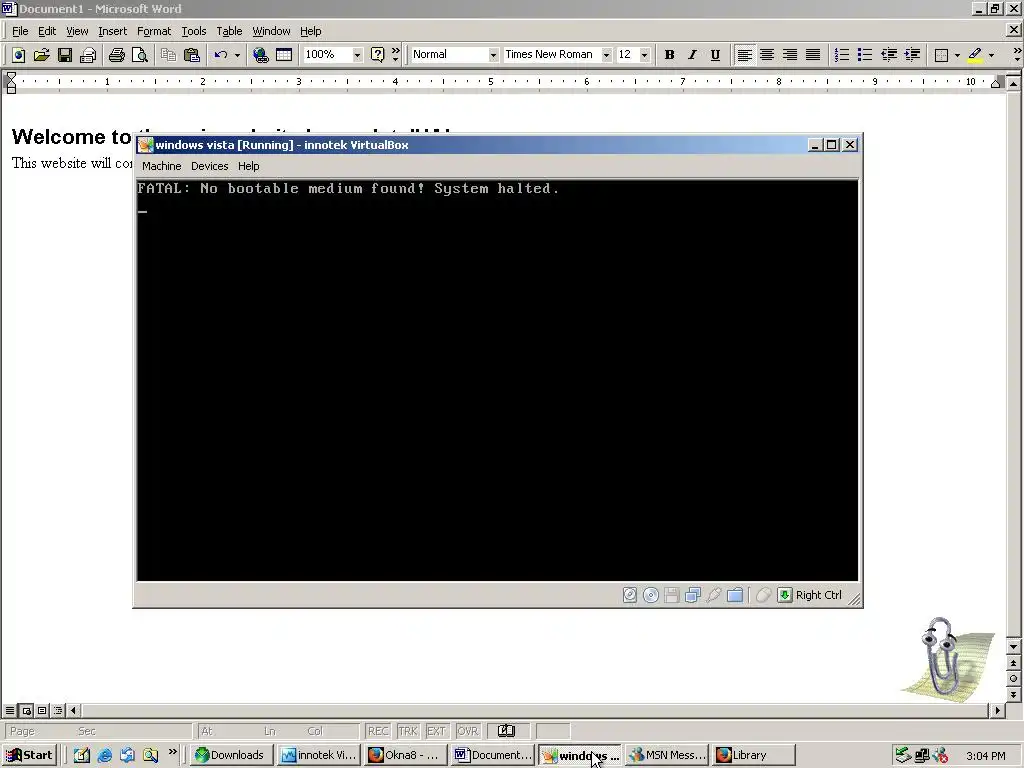Image resolution: width=1024 pixels, height=768 pixels.
Task: Click the Word horizontal scrollbar right arrow
Action: (x=997, y=710)
